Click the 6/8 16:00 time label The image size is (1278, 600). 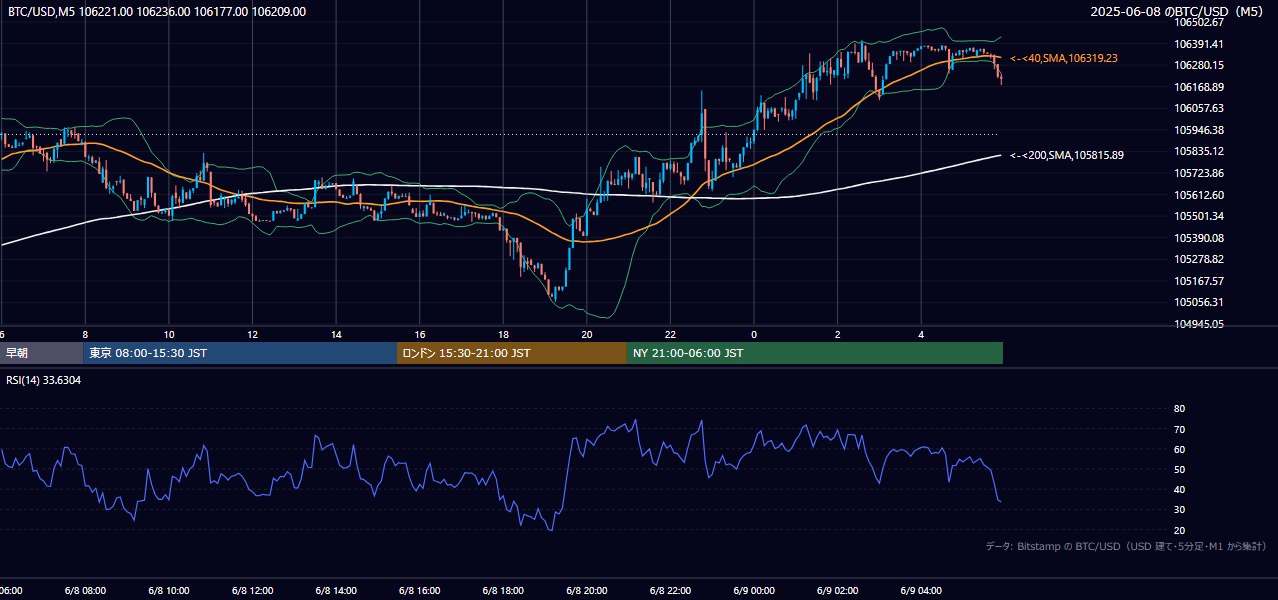[x=419, y=590]
